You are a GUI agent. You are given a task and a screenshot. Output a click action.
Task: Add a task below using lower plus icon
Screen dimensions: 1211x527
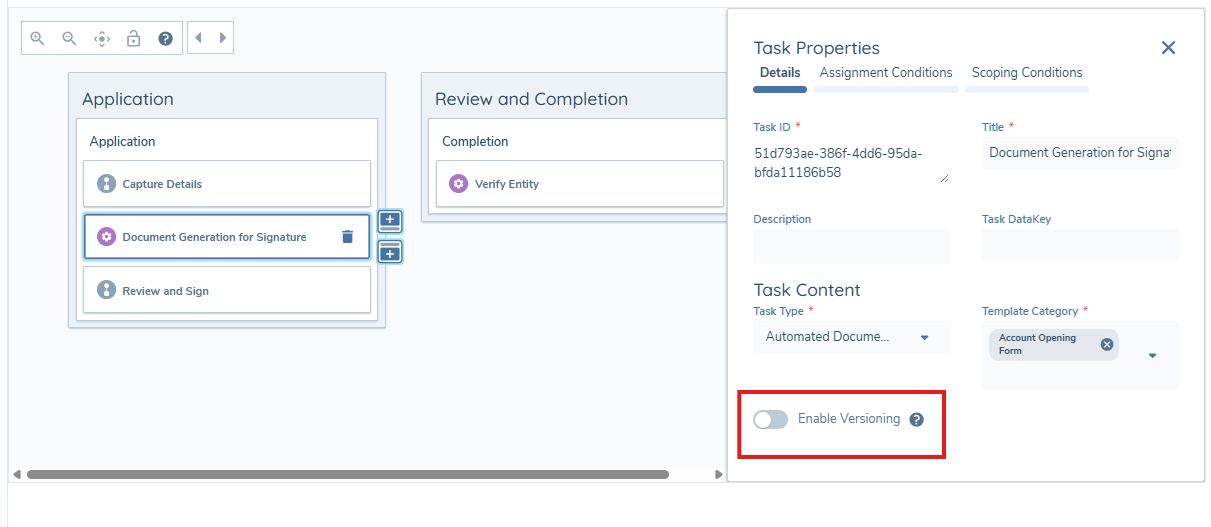(390, 252)
